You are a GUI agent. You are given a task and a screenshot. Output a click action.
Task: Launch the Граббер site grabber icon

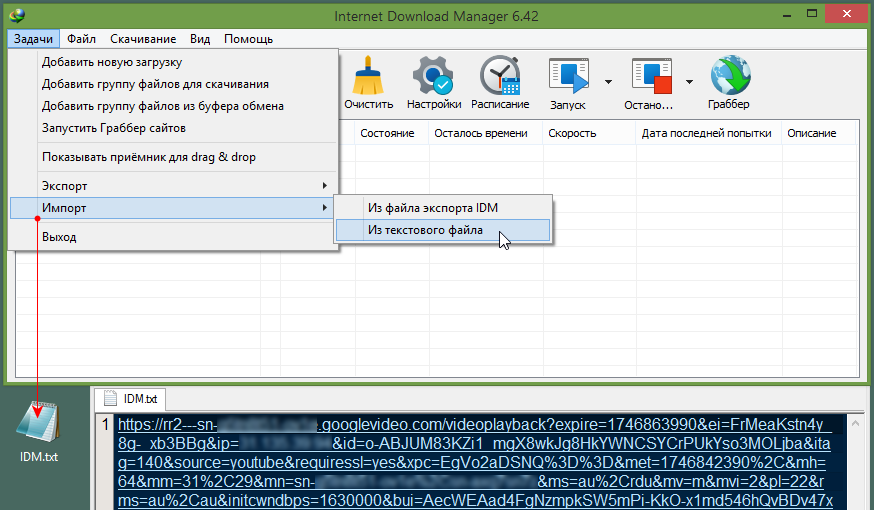coord(728,76)
